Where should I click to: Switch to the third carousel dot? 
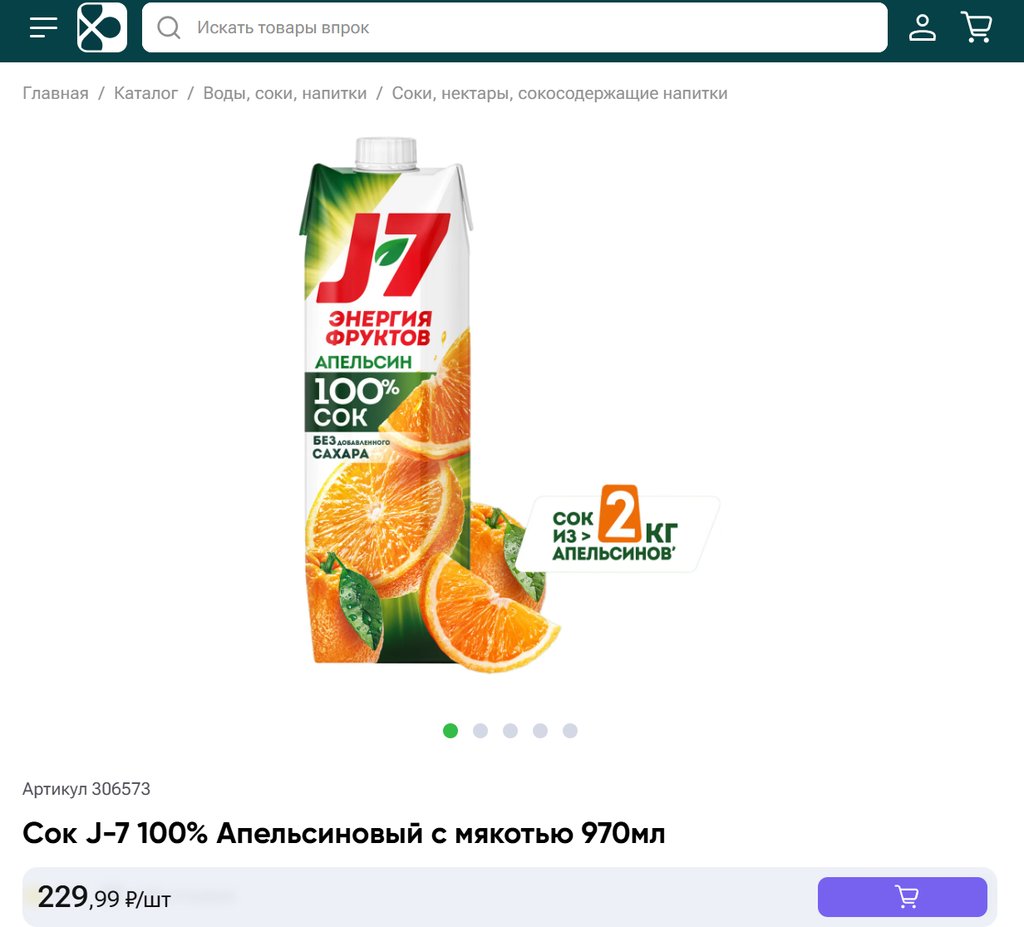point(510,730)
